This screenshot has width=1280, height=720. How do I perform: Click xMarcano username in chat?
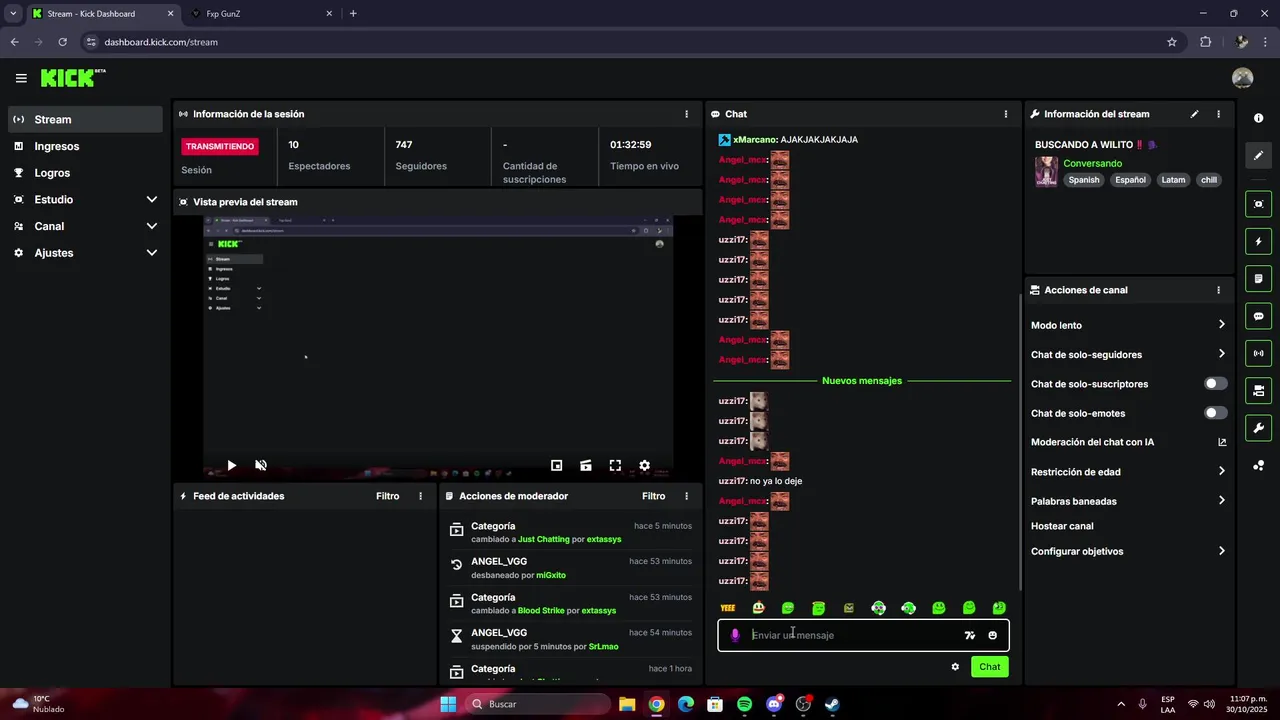pos(755,140)
